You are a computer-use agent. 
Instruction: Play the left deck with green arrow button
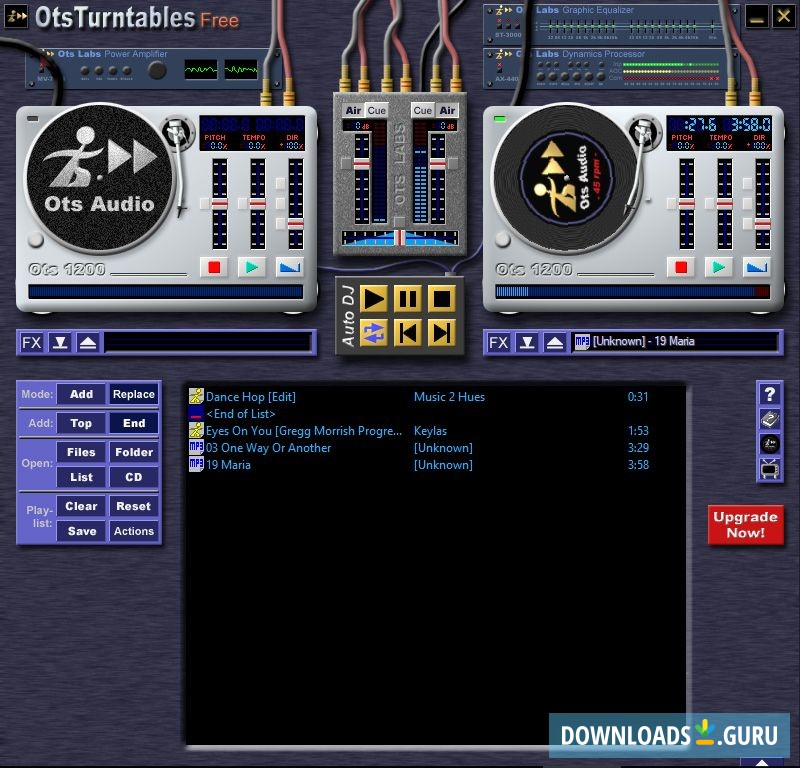(x=252, y=267)
